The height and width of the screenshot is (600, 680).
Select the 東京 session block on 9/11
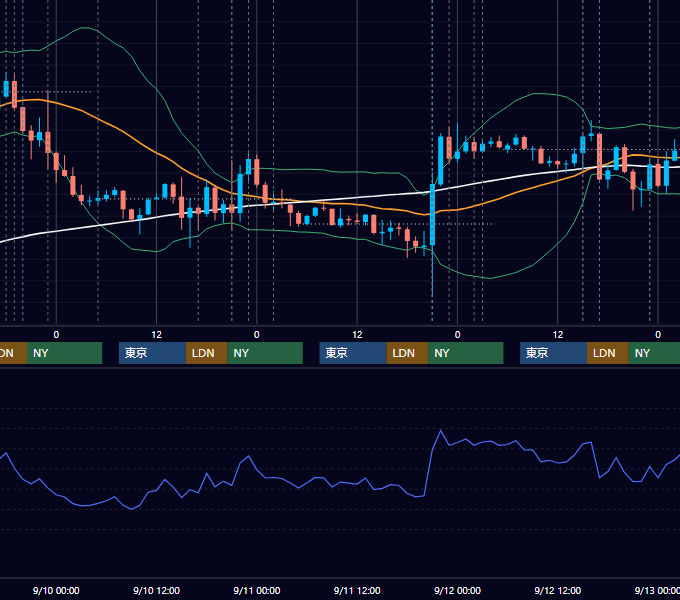tap(353, 353)
